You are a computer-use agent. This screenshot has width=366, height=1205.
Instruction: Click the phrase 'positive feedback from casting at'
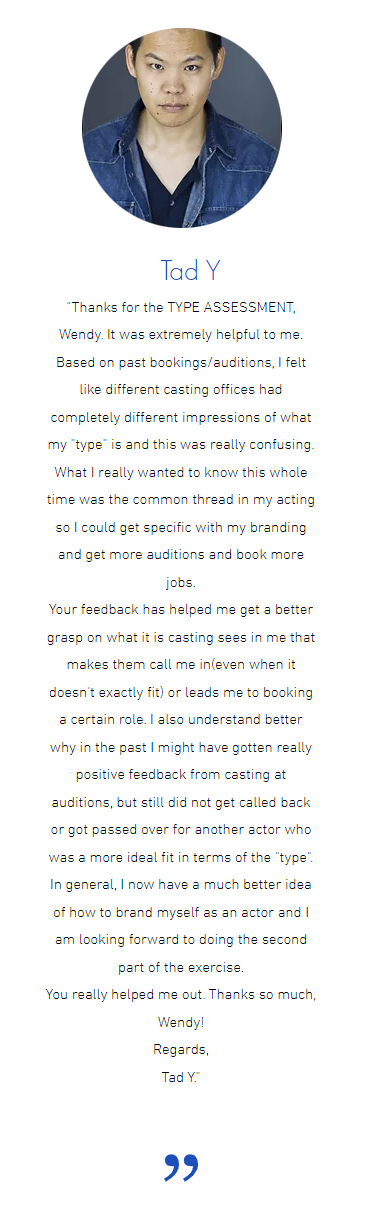click(182, 775)
